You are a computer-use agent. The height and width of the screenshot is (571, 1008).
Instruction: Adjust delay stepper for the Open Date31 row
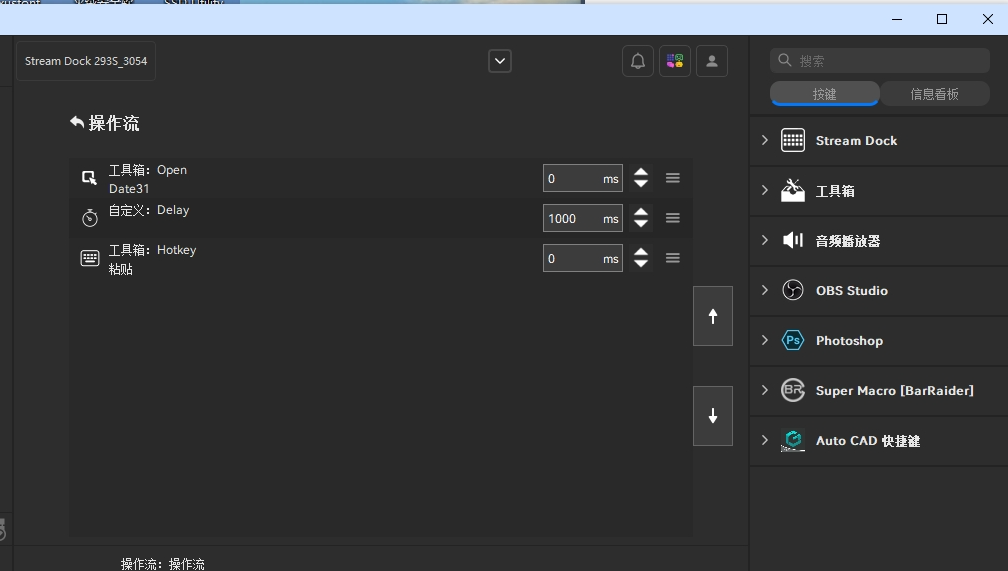click(x=641, y=178)
